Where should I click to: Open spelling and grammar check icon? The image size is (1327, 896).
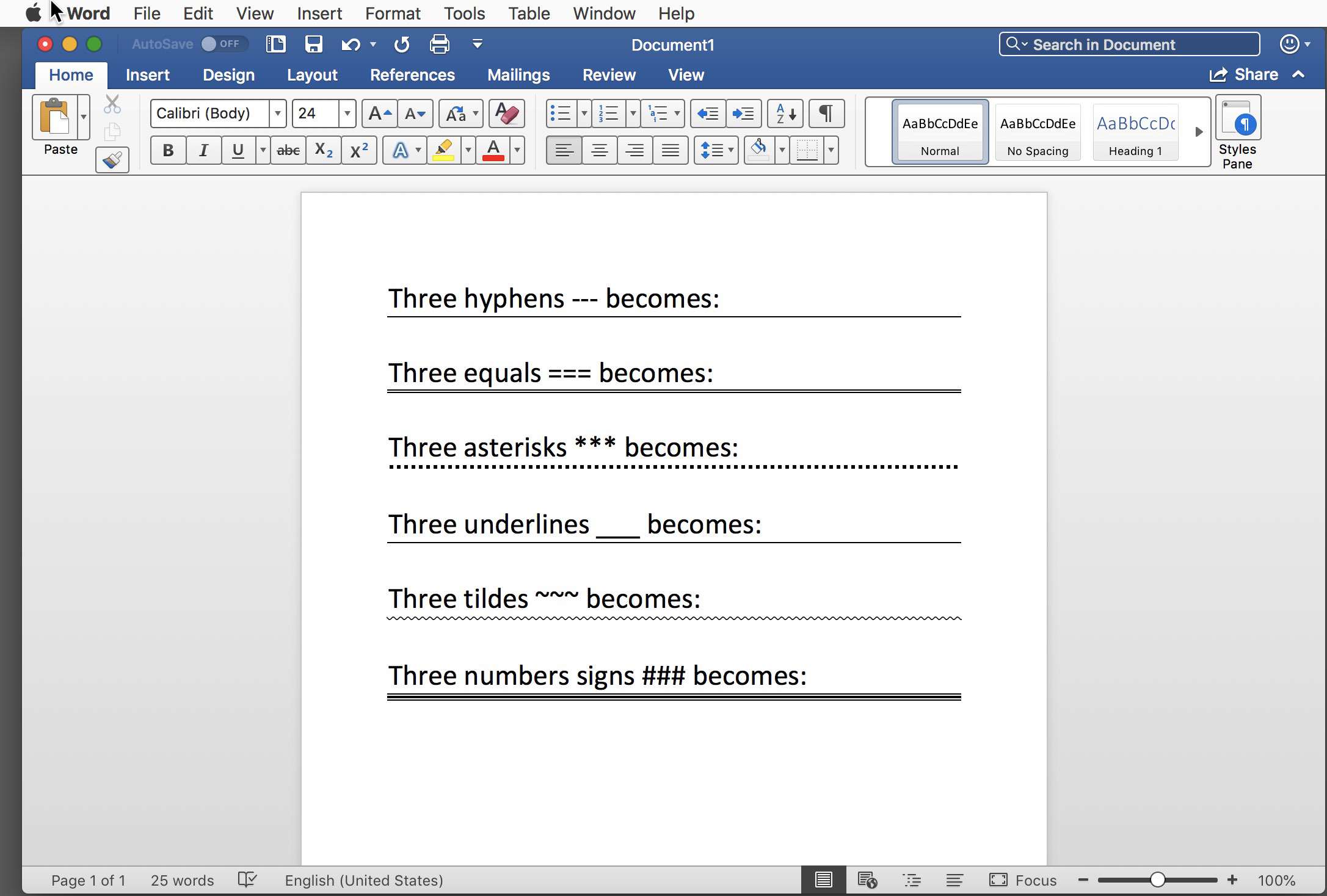(247, 880)
